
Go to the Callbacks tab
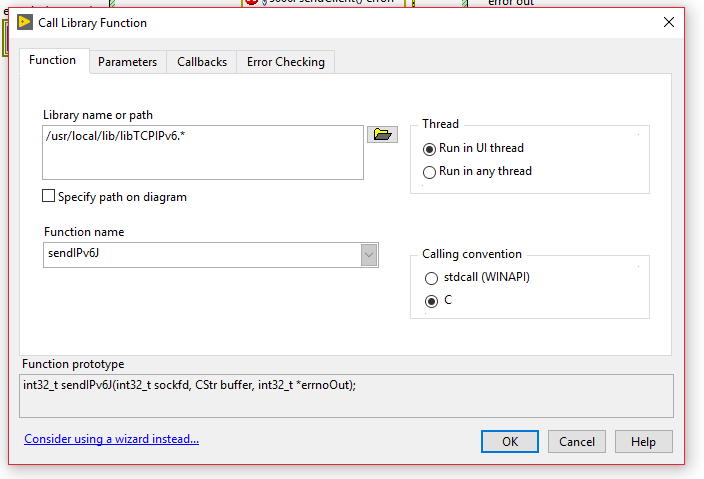202,62
